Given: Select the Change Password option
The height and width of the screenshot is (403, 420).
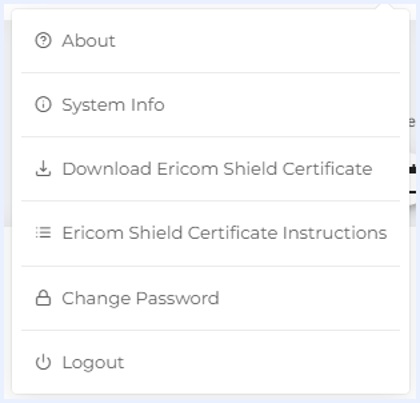Looking at the screenshot, I should tap(210, 298).
